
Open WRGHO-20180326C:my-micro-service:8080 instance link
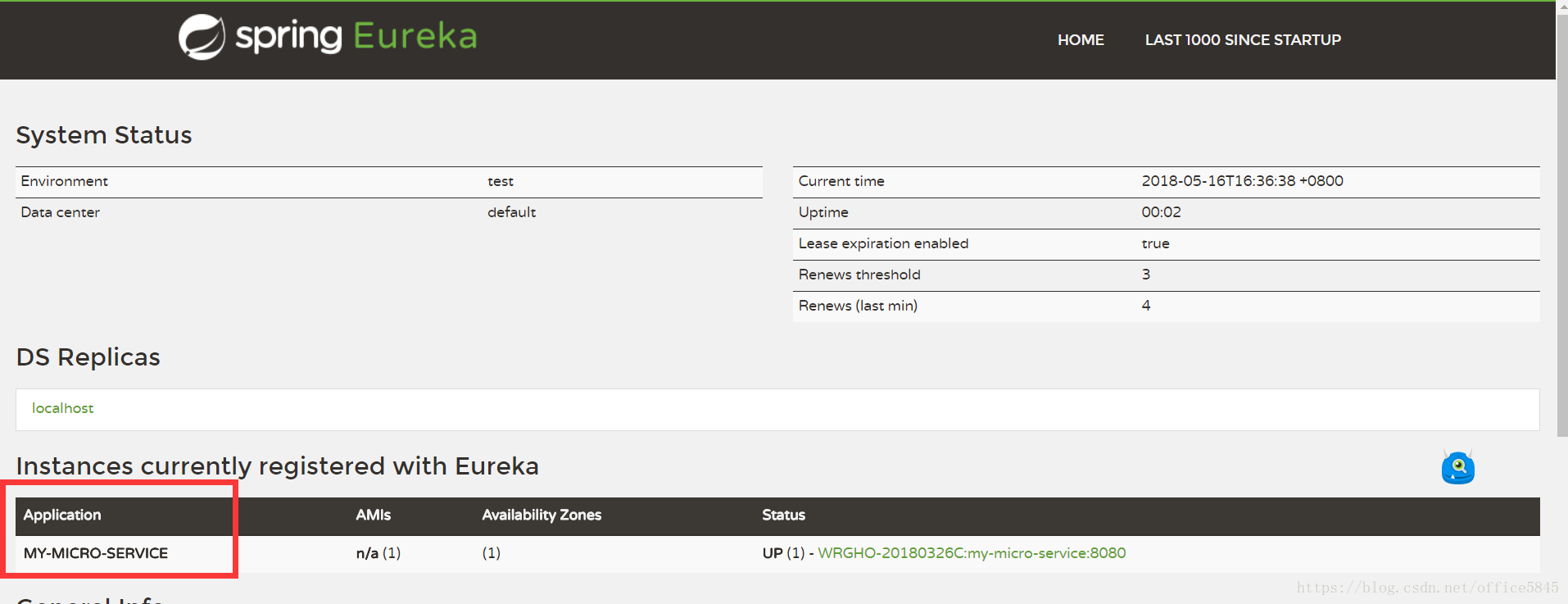[972, 553]
